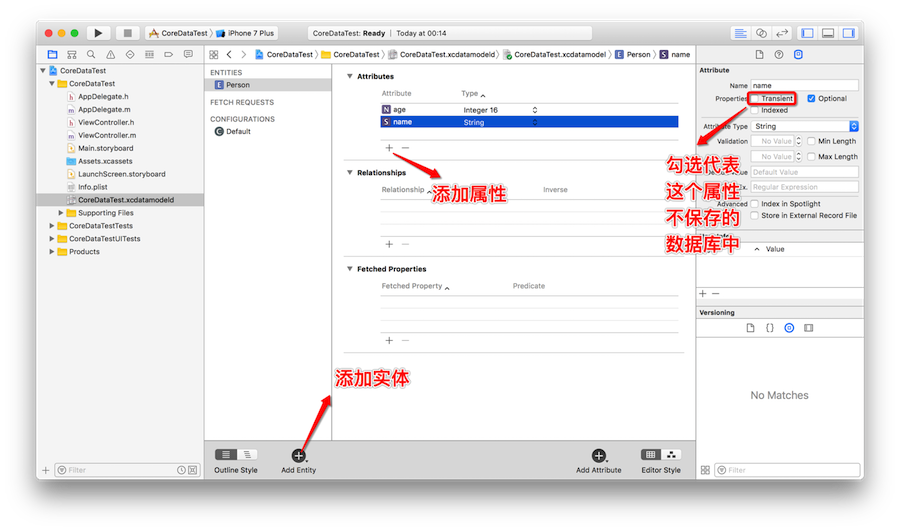Toggle the Debug area visibility
900x531 pixels.
point(828,33)
